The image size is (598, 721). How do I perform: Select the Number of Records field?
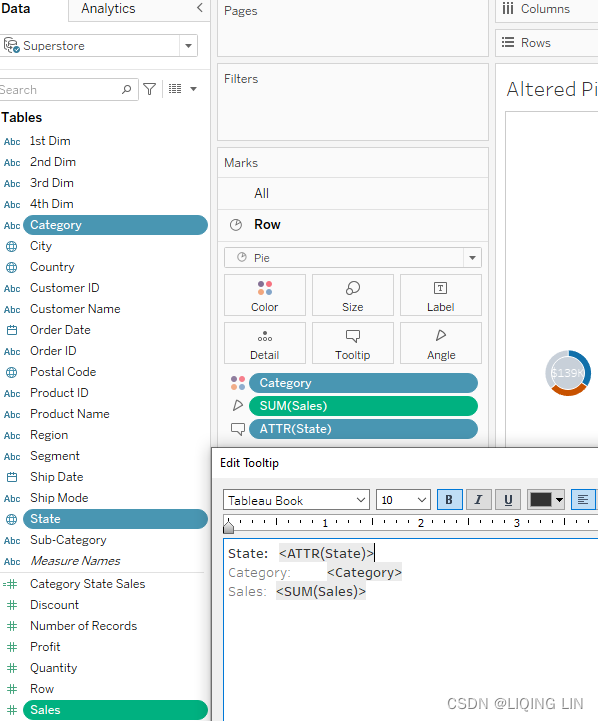click(84, 626)
